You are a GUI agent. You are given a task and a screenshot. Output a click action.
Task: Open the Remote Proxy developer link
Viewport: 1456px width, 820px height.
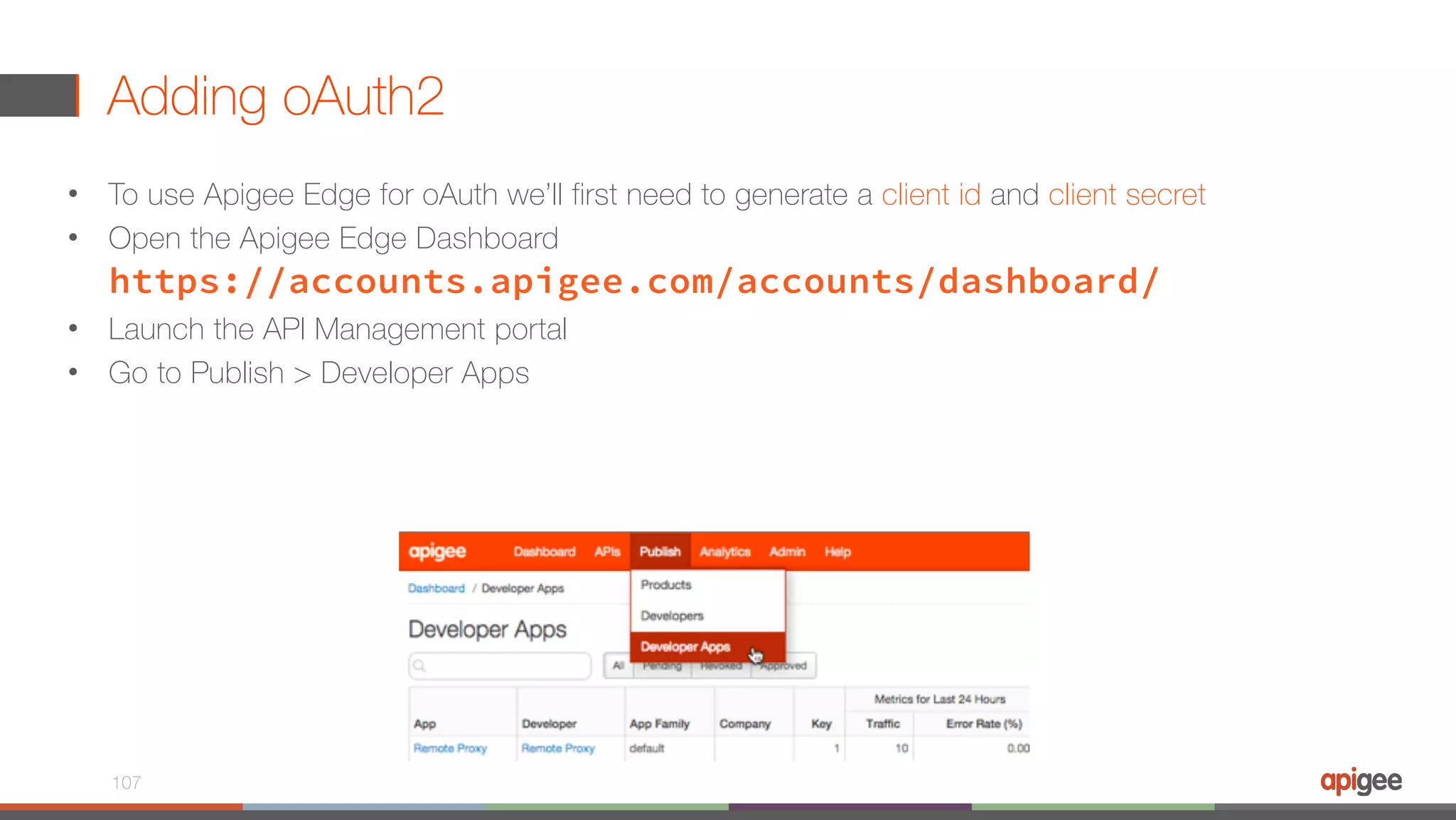pyautogui.click(x=558, y=748)
